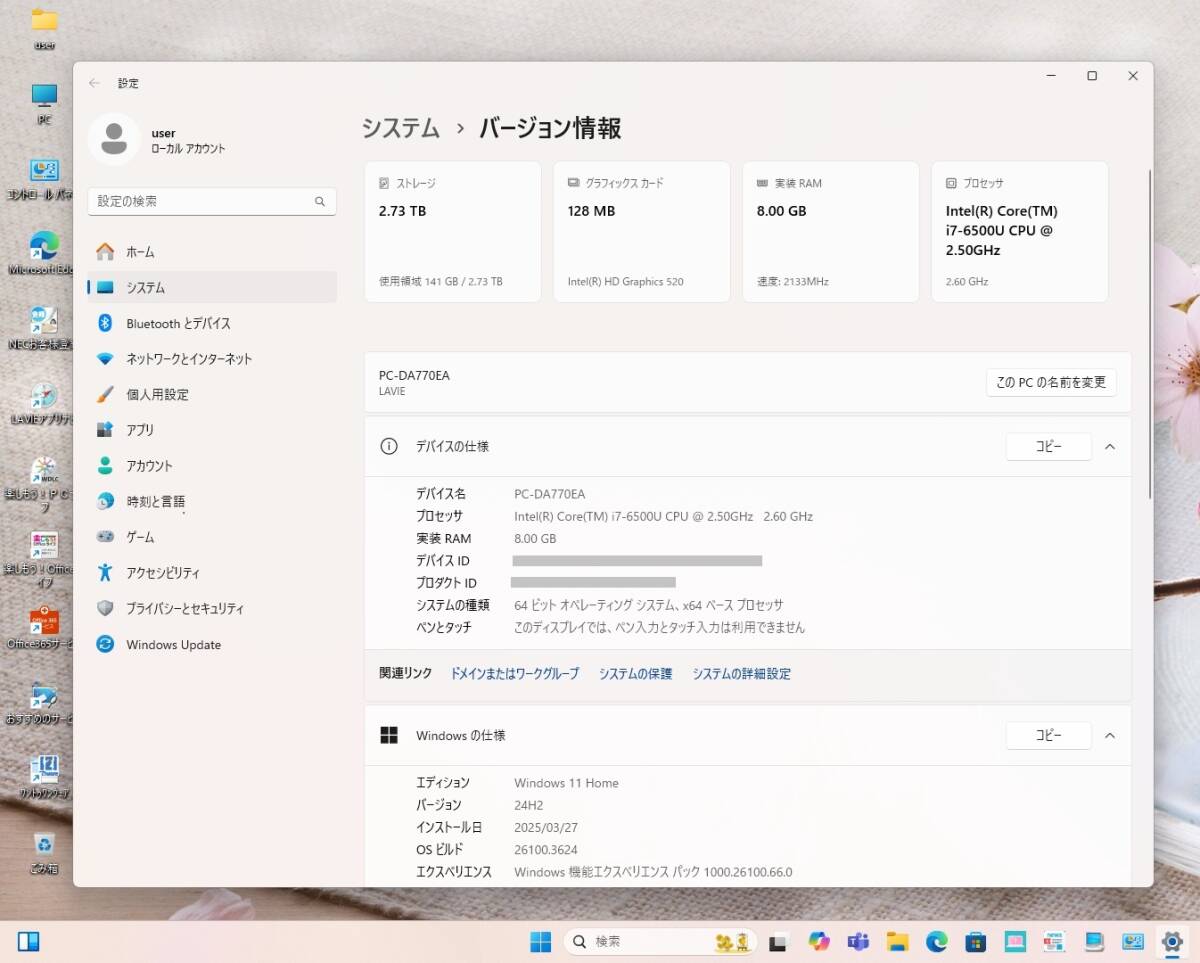Open File Explorer folder on taskbar

click(x=897, y=941)
